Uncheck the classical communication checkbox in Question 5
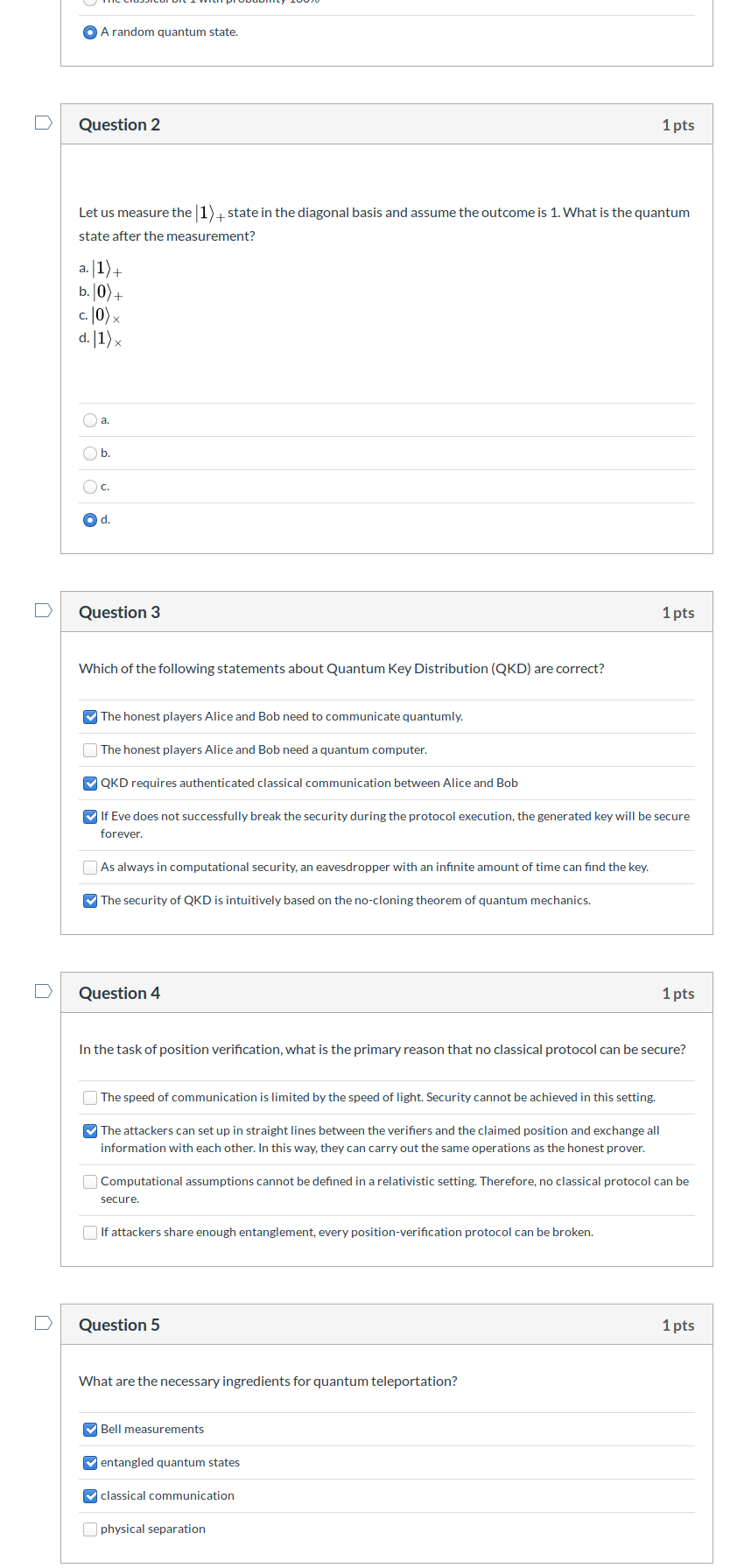Viewport: 737px width, 1568px height. (x=90, y=1496)
